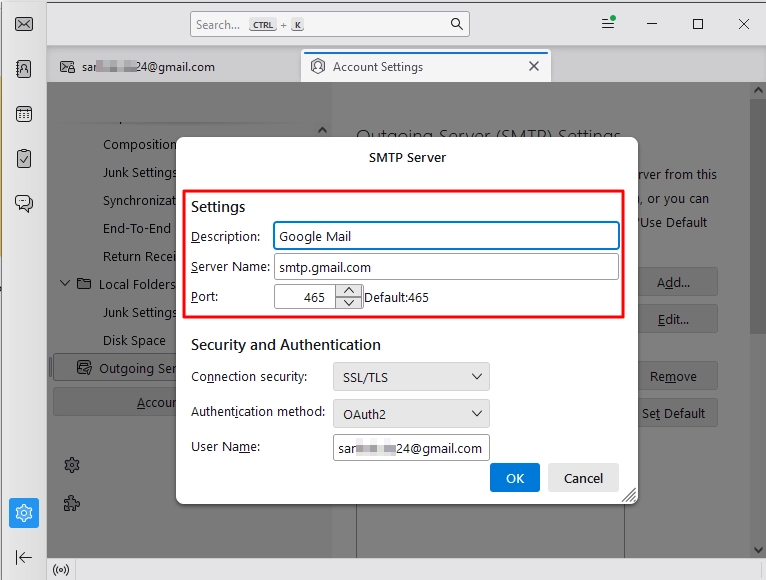Click the Set Default button

[x=678, y=413]
